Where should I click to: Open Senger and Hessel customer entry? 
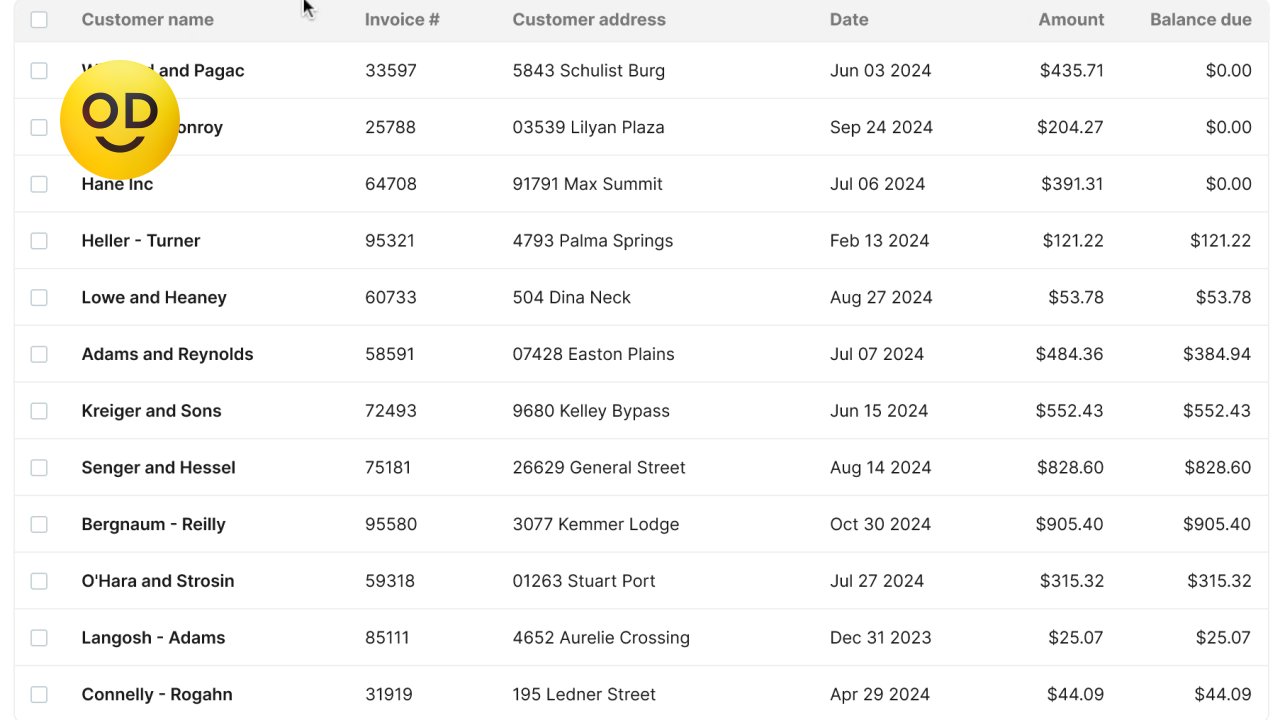pos(158,468)
